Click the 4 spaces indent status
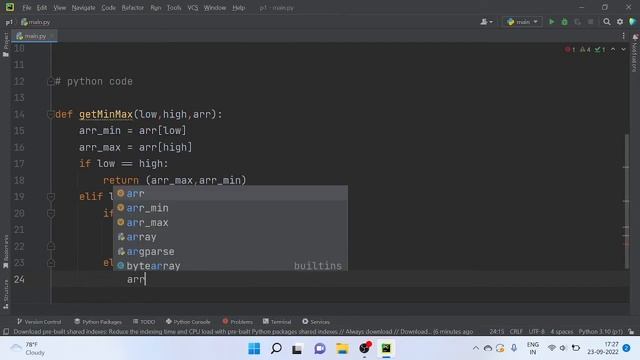 point(562,331)
